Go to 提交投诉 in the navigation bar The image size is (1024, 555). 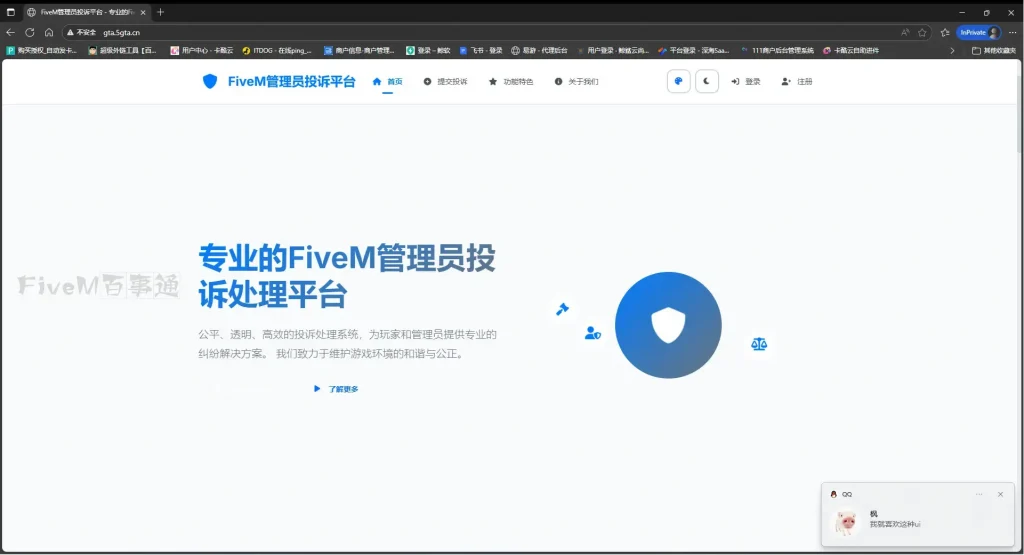pyautogui.click(x=445, y=82)
